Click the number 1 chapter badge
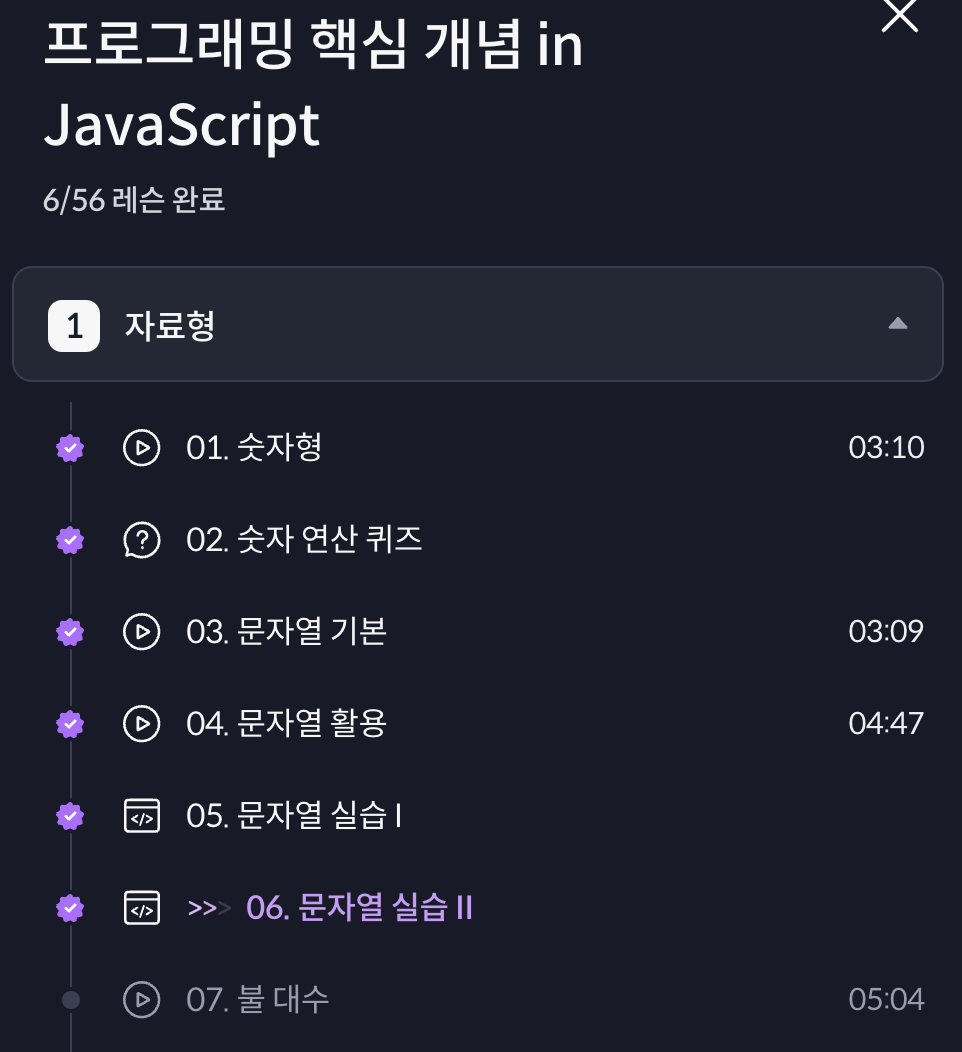Viewport: 962px width, 1052px height. coord(74,326)
